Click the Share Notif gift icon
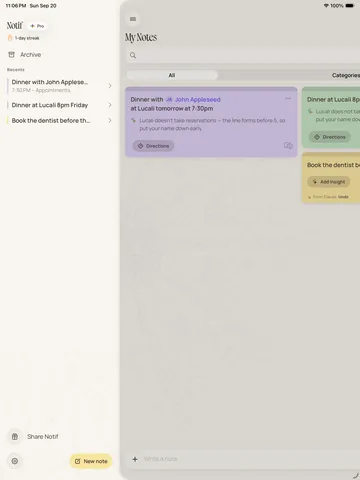 (15, 437)
